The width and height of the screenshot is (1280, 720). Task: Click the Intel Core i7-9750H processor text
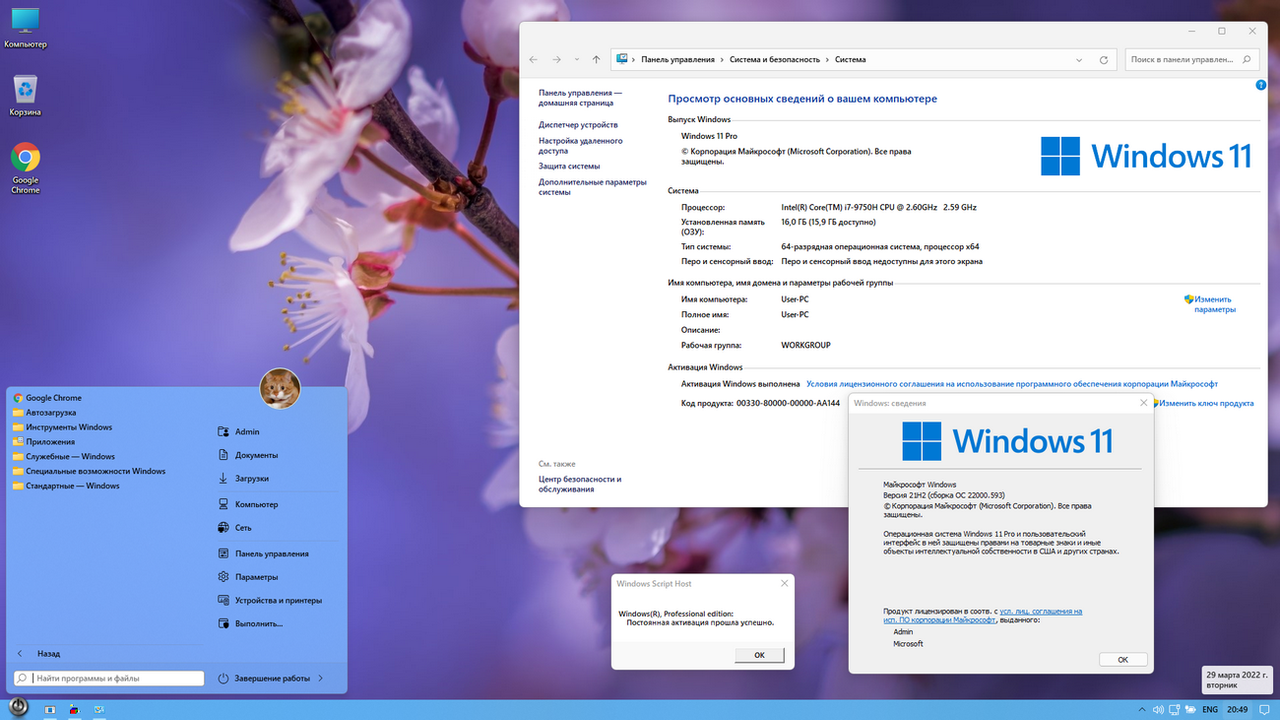(879, 207)
